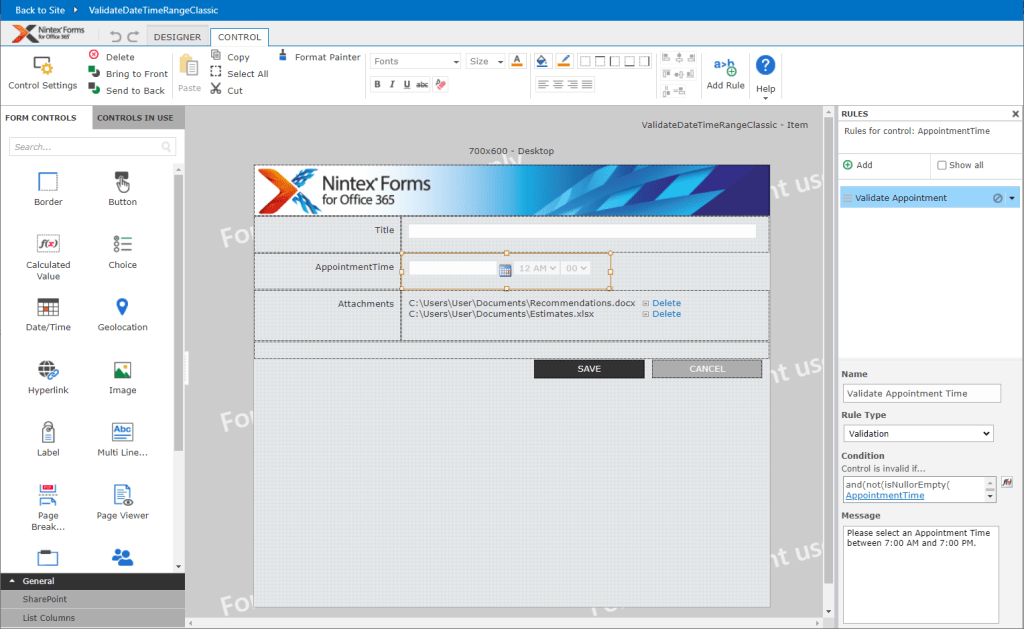Click the form controls search field
This screenshot has width=1024, height=629.
point(90,146)
